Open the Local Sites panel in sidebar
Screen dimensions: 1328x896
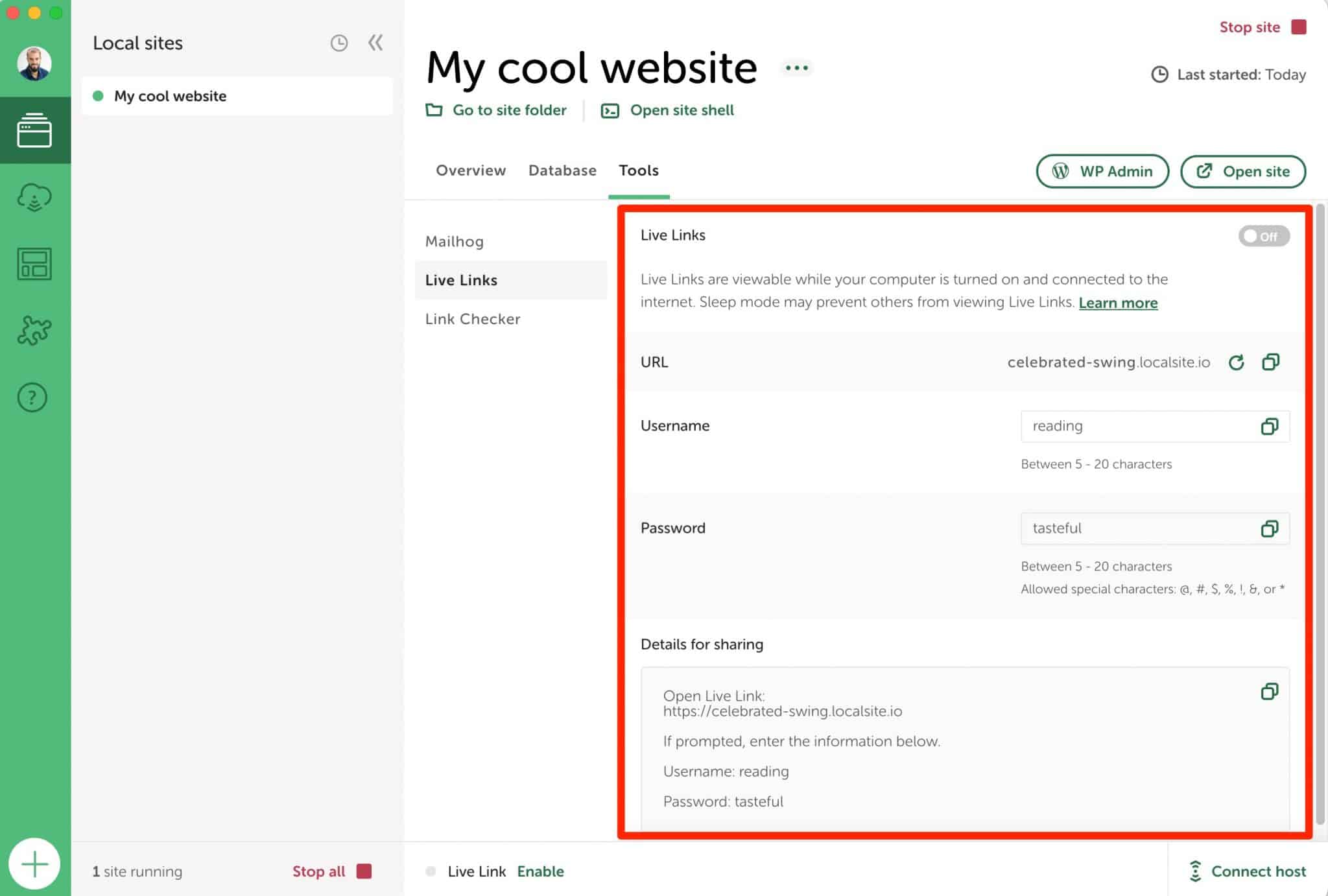point(35,130)
